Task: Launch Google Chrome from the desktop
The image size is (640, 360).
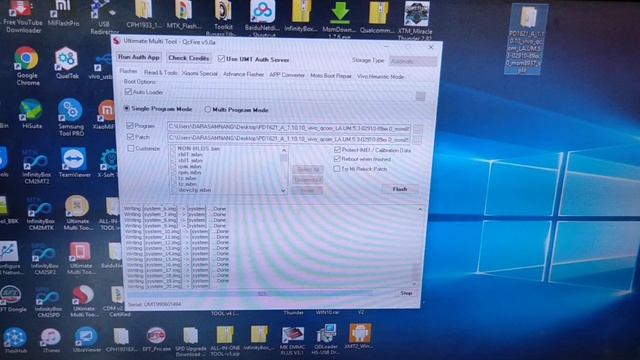Action: [x=27, y=66]
